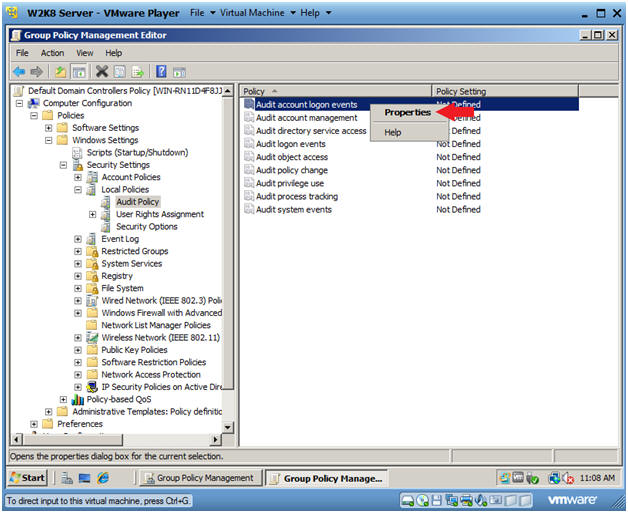
Task: Collapse the Policies node
Action: (x=34, y=116)
